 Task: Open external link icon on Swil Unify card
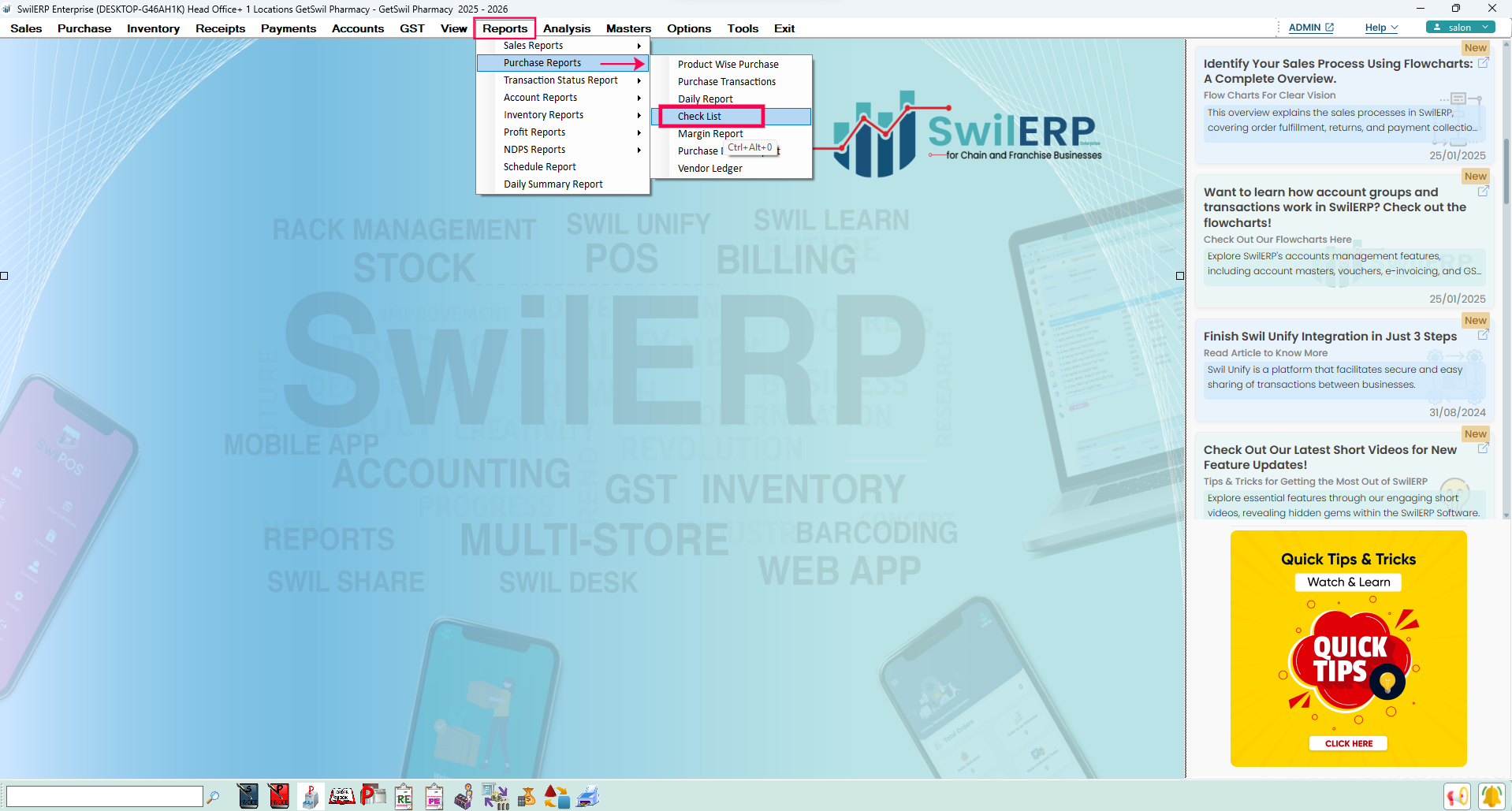pos(1483,335)
